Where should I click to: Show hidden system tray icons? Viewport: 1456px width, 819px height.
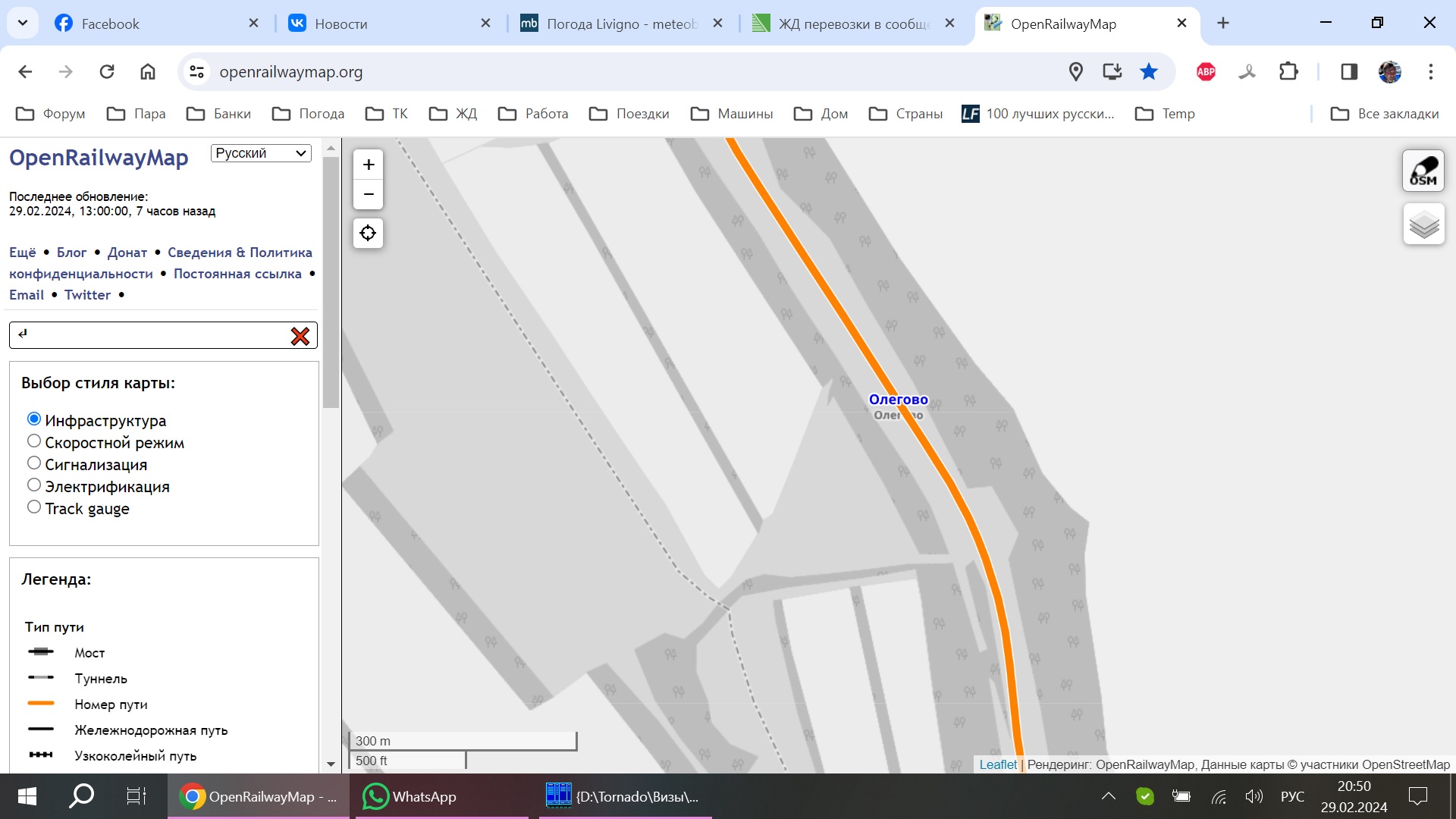coord(1108,796)
